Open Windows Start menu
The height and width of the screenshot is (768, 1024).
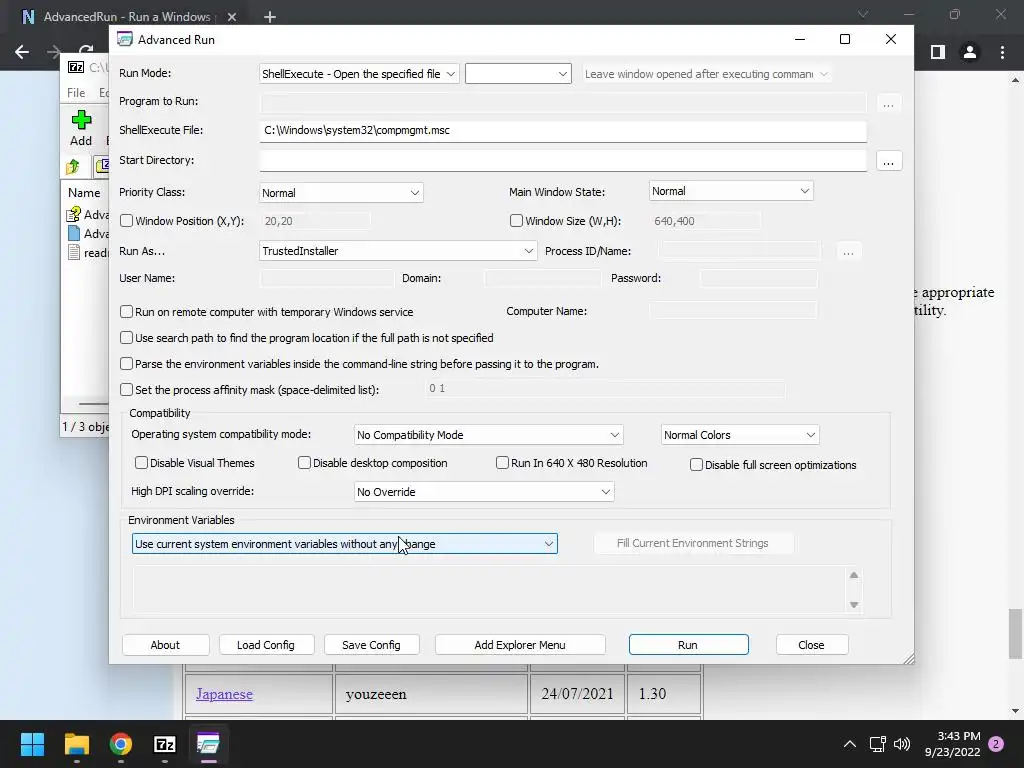coord(32,744)
